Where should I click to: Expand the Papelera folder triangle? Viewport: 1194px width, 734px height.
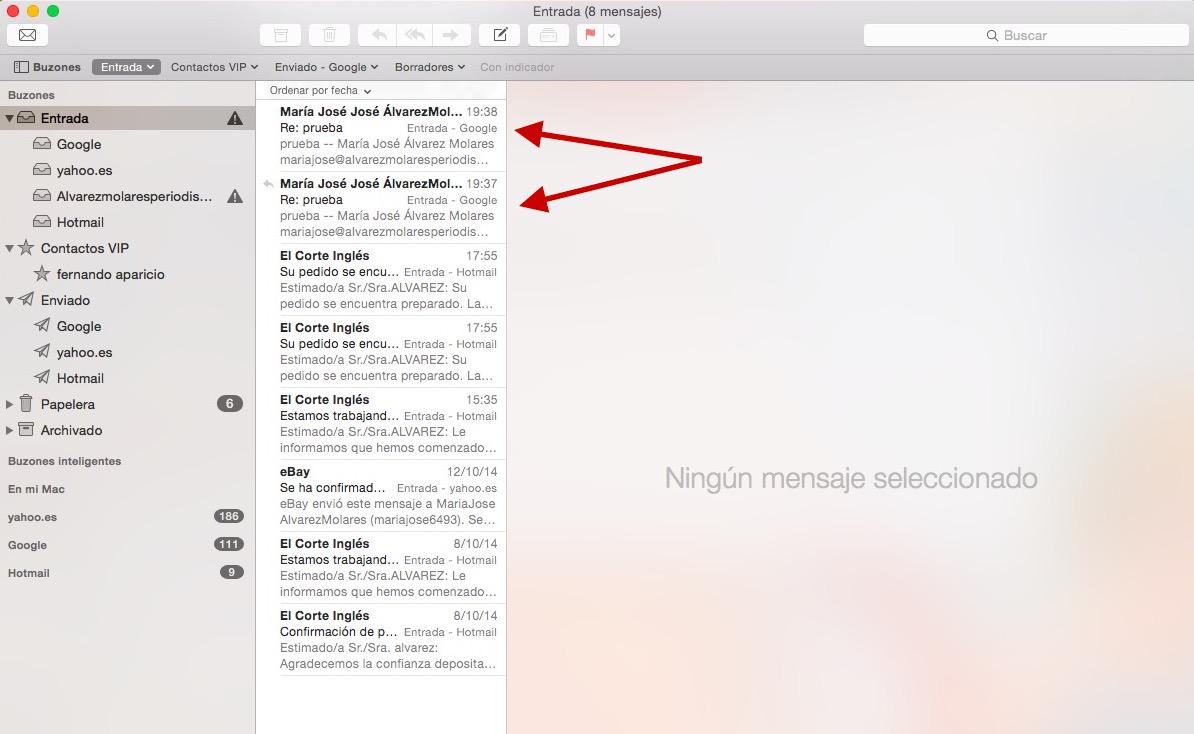[x=10, y=404]
